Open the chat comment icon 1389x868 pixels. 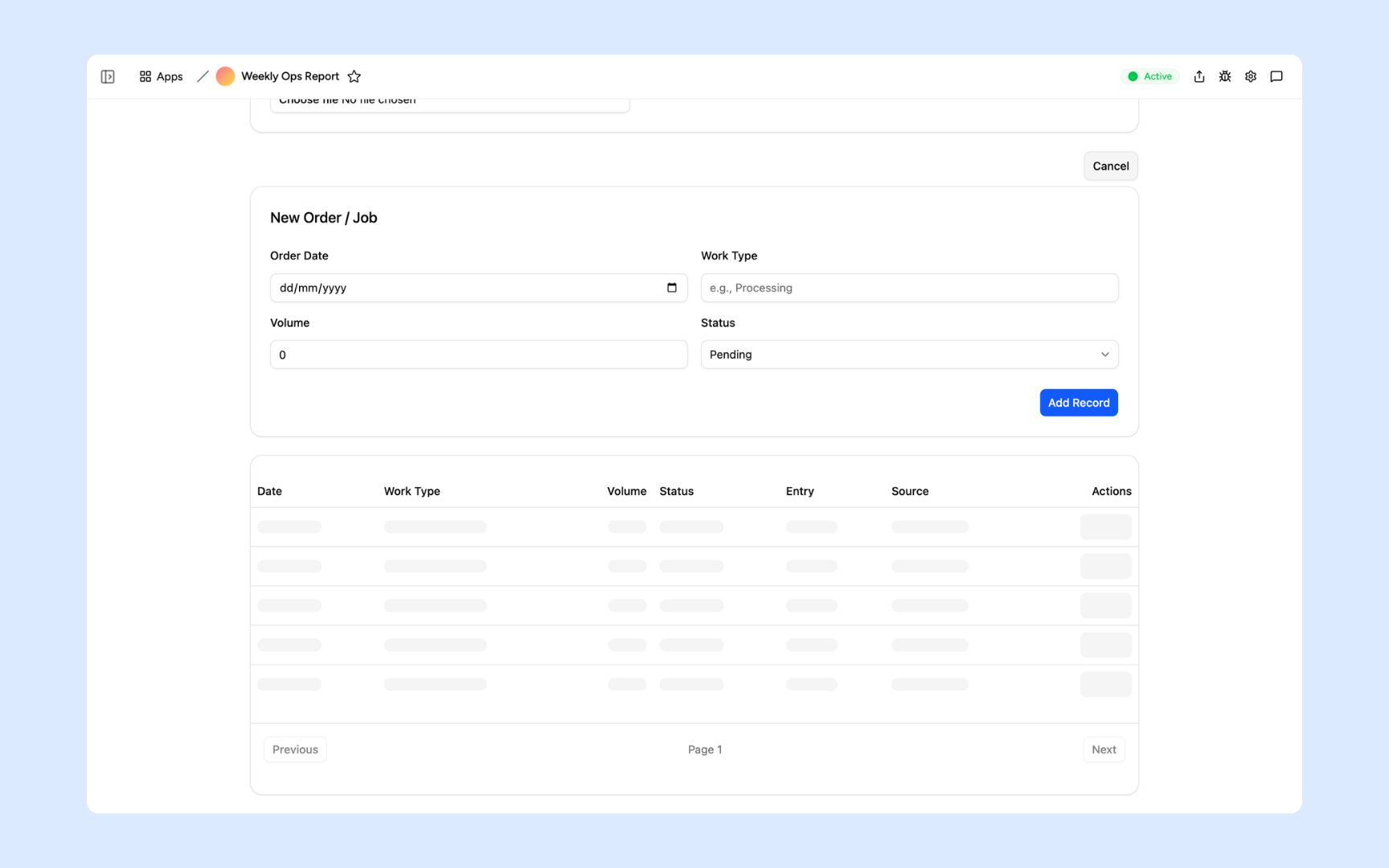point(1276,76)
